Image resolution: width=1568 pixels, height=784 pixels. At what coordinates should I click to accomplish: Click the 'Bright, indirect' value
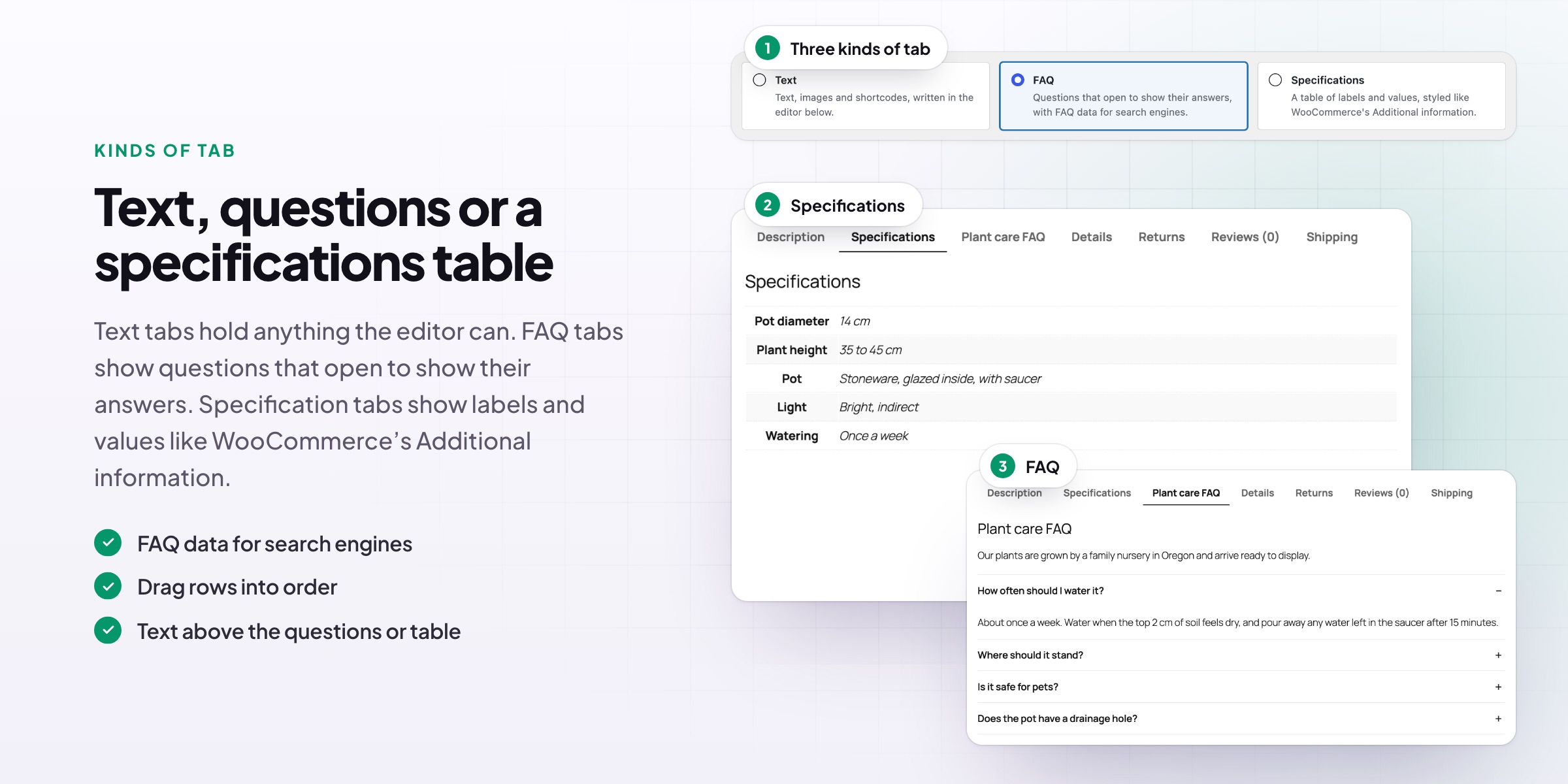(x=879, y=407)
